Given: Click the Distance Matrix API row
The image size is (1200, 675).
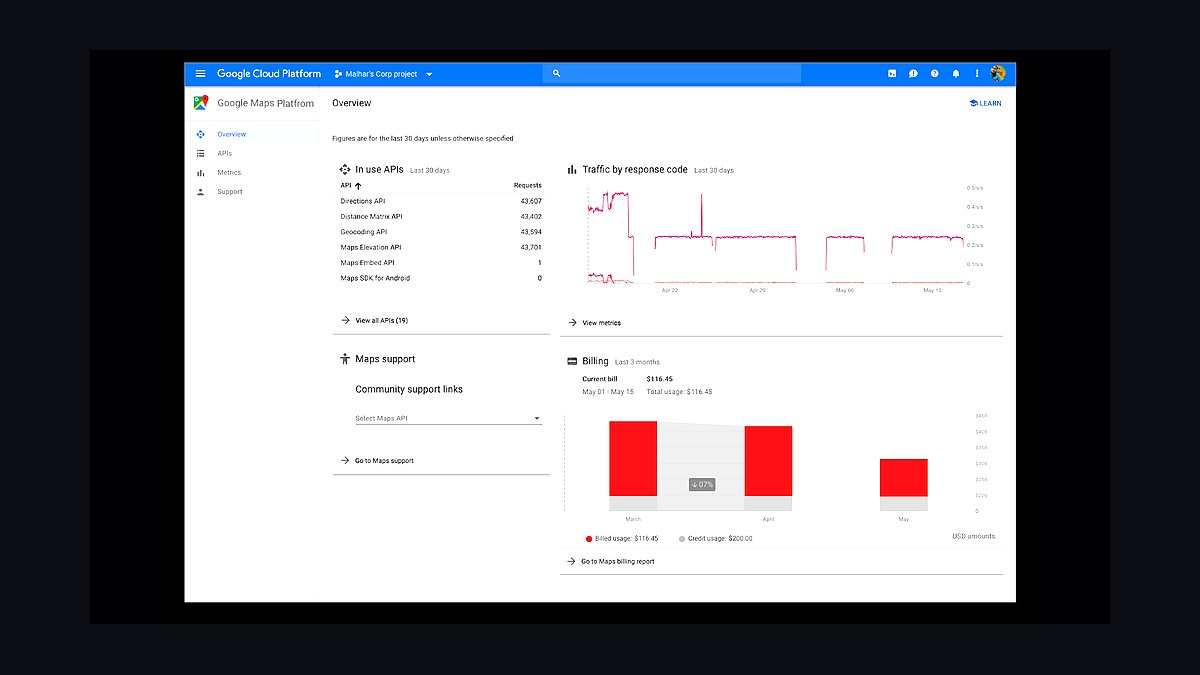Looking at the screenshot, I should (441, 216).
